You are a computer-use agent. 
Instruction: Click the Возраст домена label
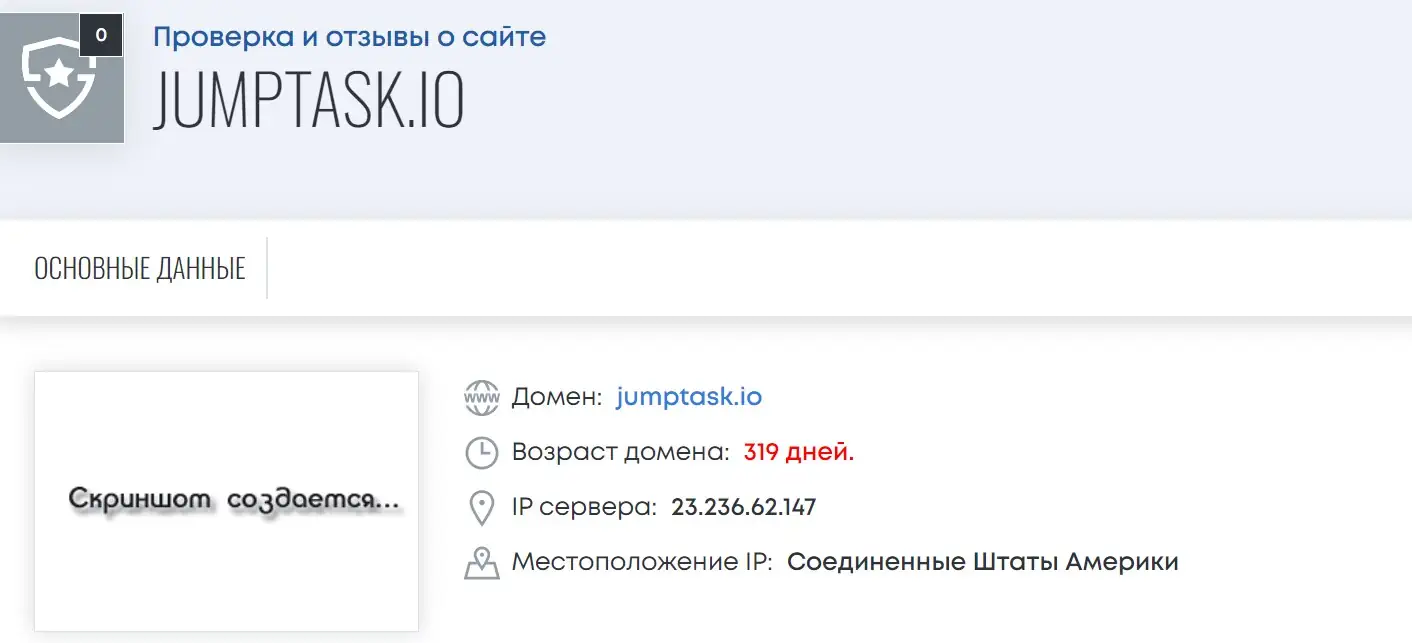coord(621,452)
